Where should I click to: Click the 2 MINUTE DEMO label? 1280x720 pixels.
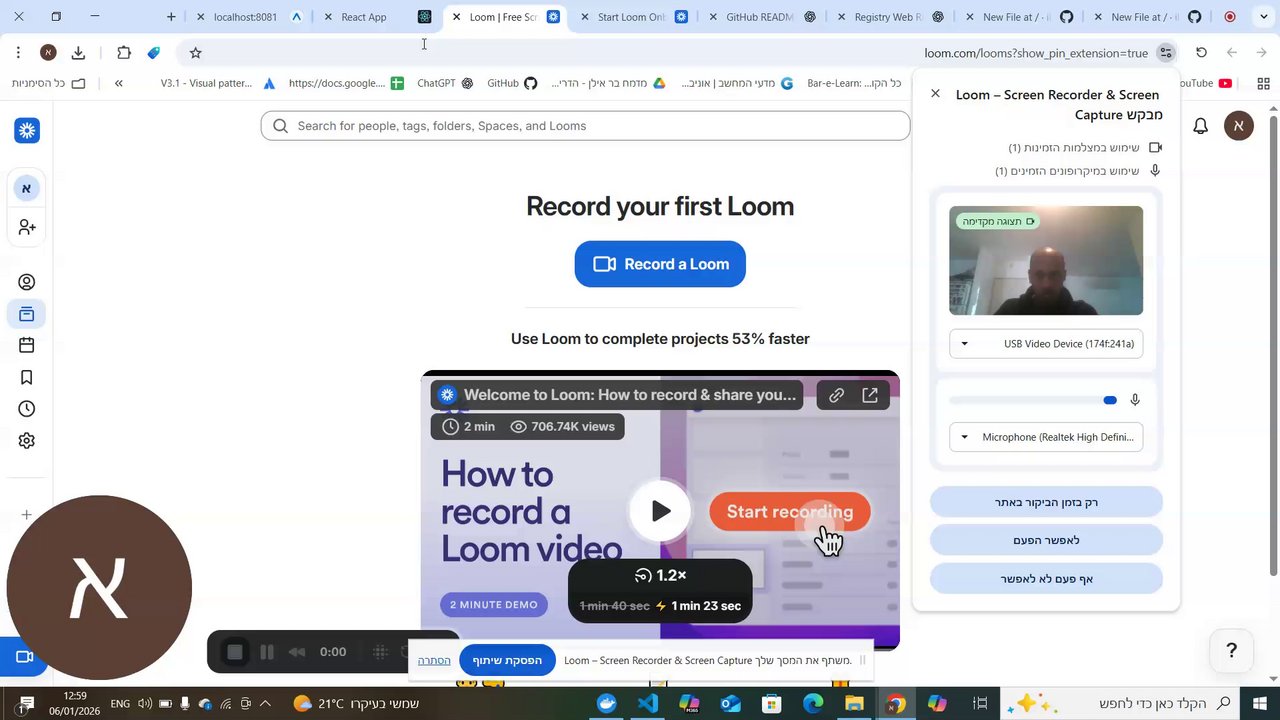pos(493,605)
